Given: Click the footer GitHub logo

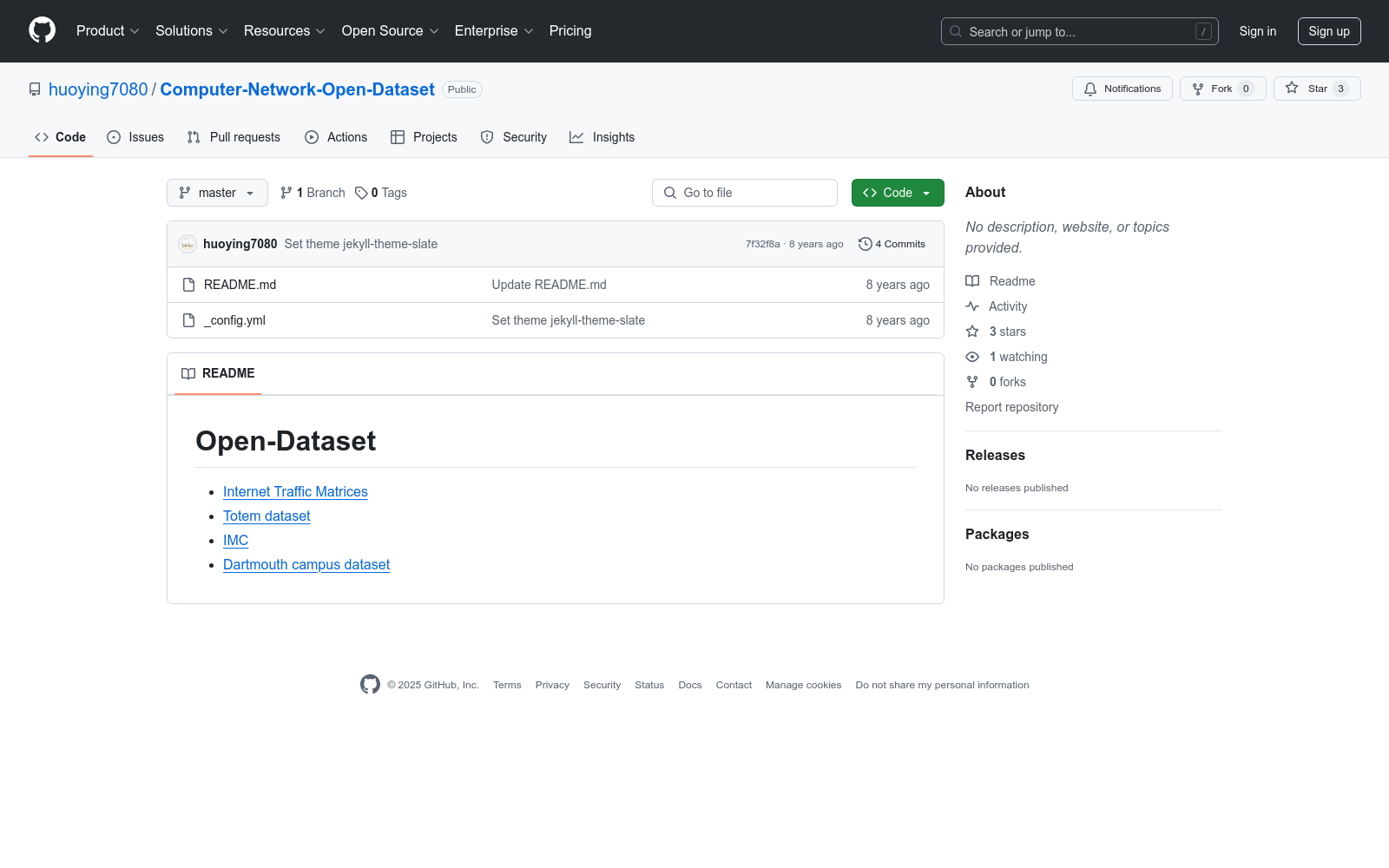Looking at the screenshot, I should [370, 685].
